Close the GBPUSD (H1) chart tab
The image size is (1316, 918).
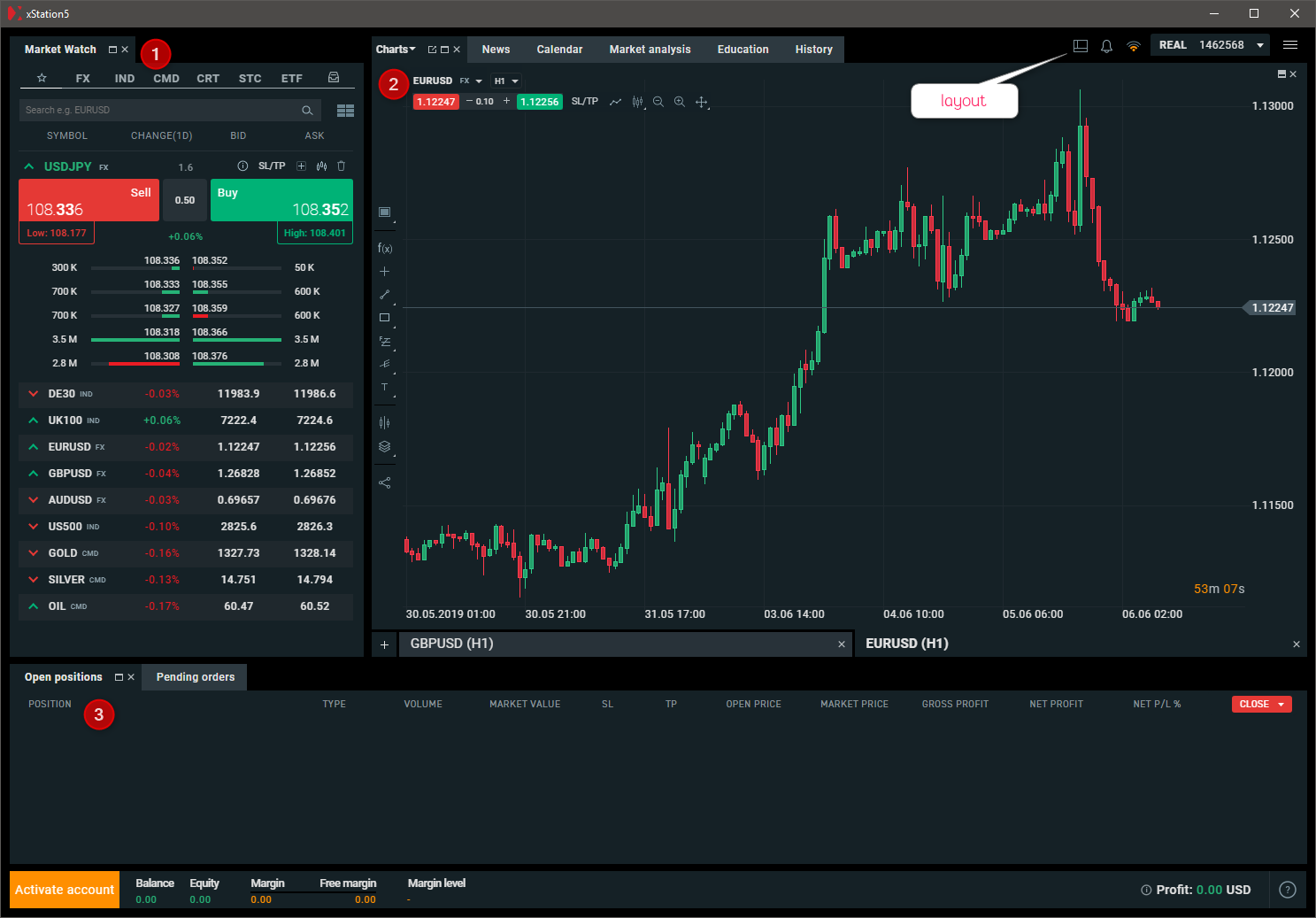(x=841, y=644)
